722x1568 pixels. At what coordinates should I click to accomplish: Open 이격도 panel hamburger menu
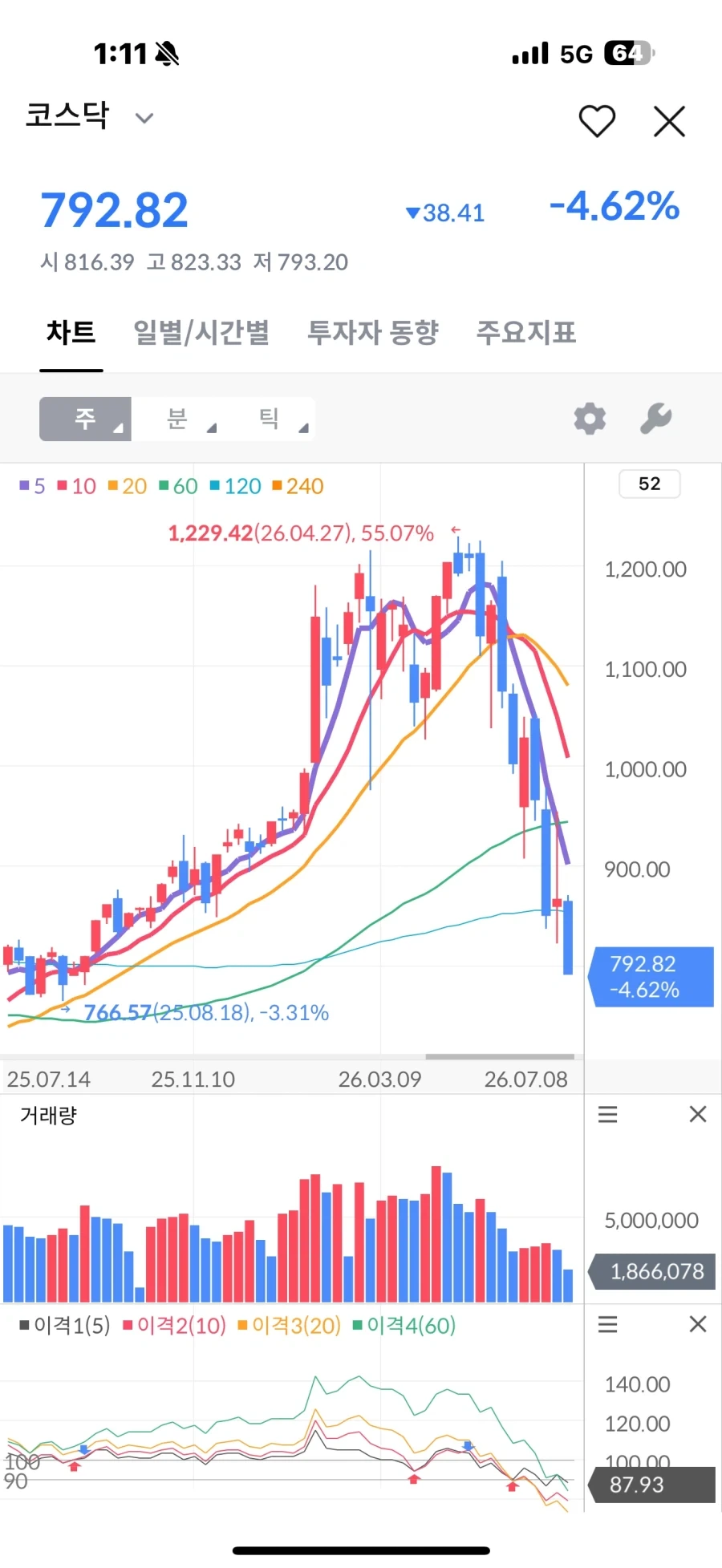pos(608,1324)
